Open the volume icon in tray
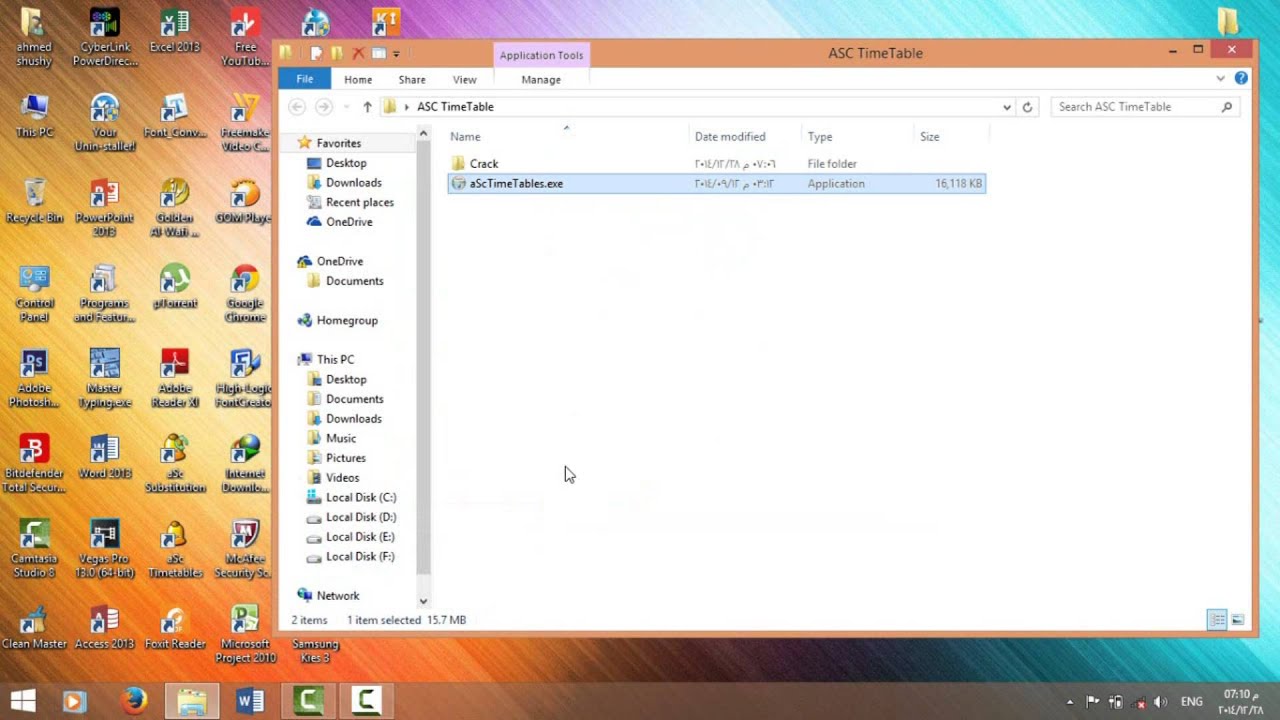1280x720 pixels. click(x=1160, y=702)
